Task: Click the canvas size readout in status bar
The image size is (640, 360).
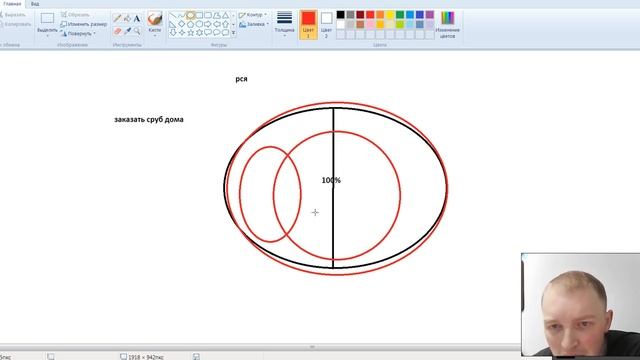Action: (x=142, y=357)
